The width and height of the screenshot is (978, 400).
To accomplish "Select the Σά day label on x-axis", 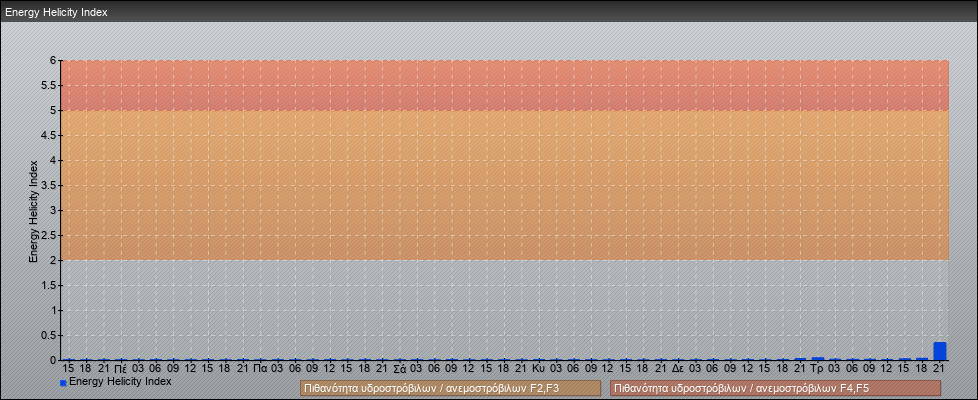I will [x=399, y=368].
